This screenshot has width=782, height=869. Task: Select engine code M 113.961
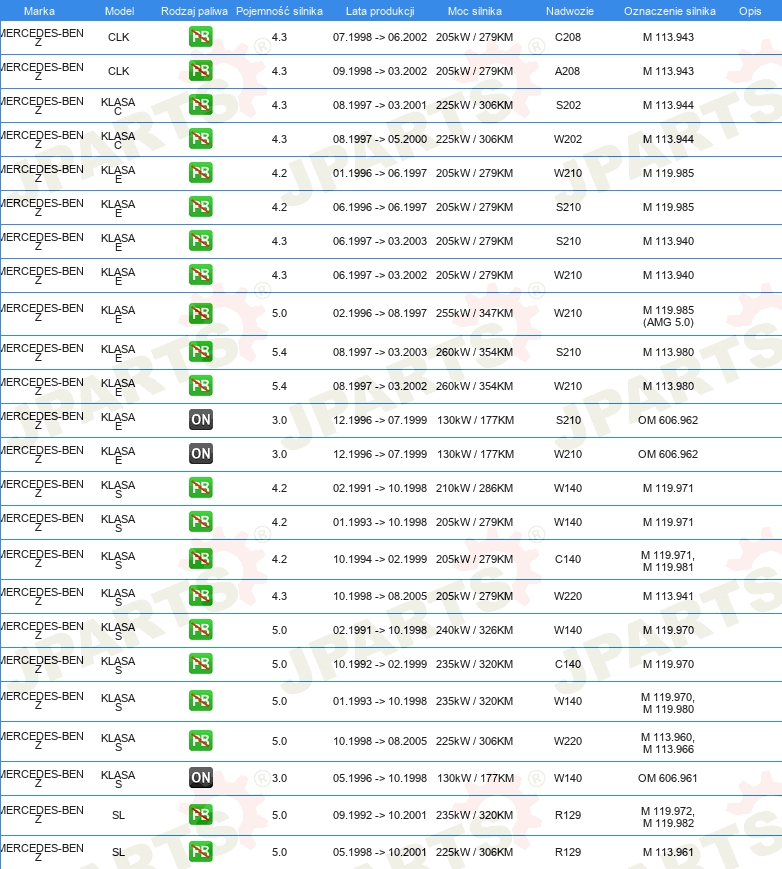[668, 852]
